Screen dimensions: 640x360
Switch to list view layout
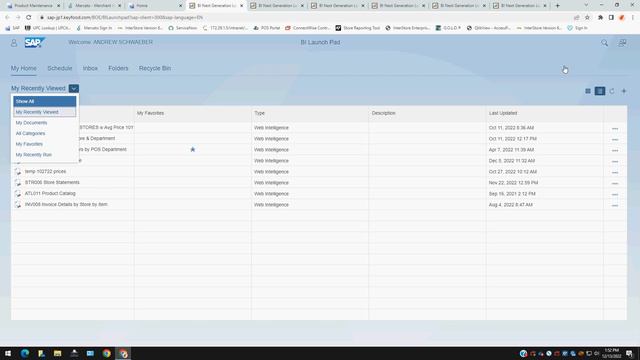[600, 91]
